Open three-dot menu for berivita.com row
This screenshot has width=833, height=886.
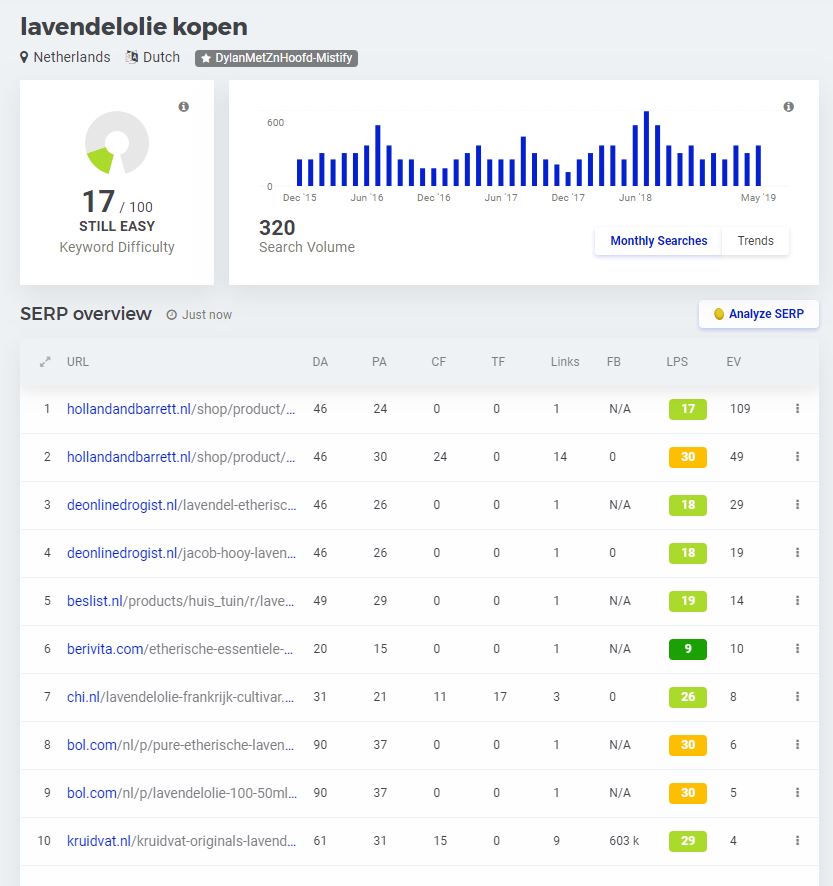[797, 649]
